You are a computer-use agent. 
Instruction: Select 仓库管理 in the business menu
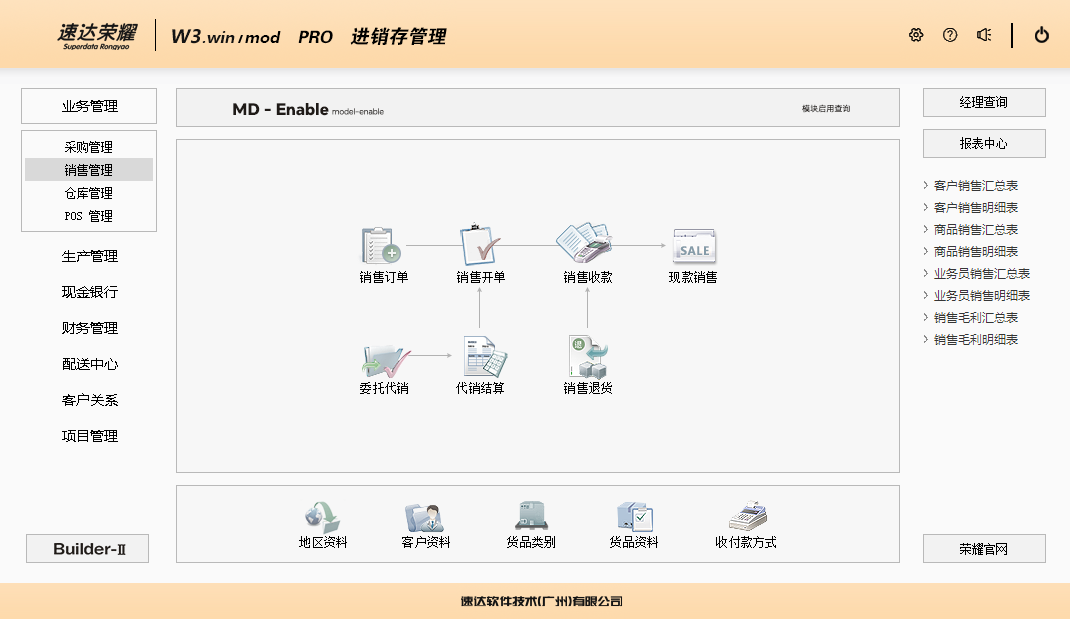point(89,193)
